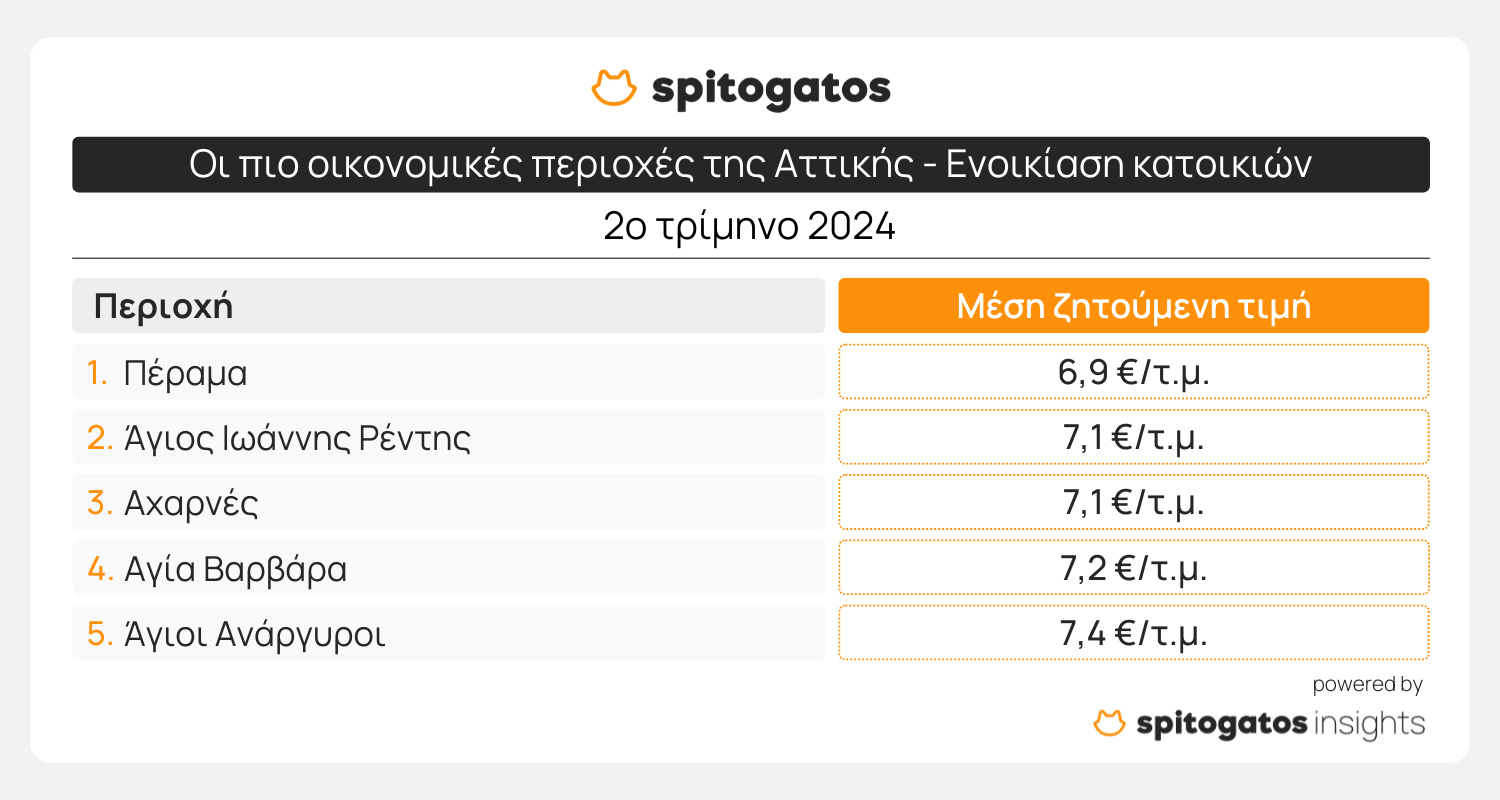Click the orange rank number 1.
This screenshot has width=1500, height=800.
[x=97, y=373]
